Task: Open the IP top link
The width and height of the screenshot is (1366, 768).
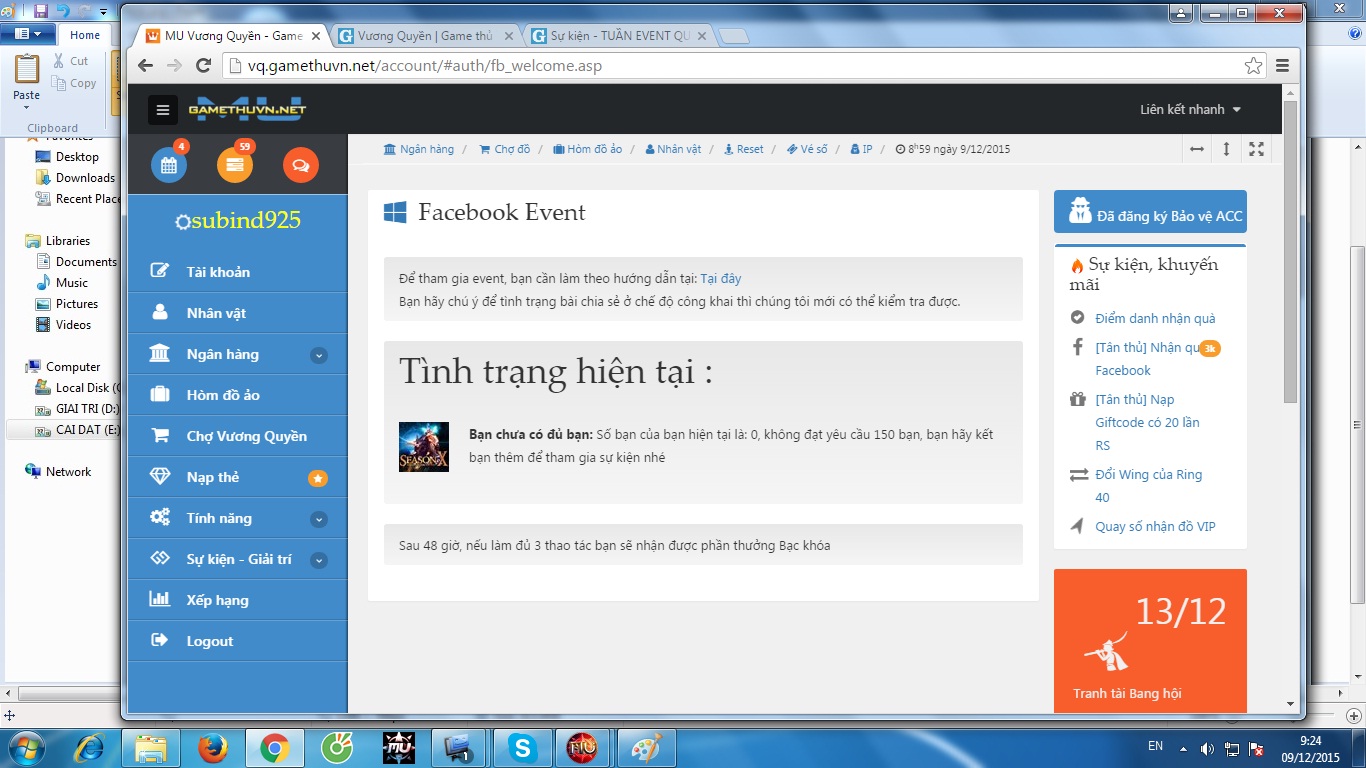Action: (861, 149)
